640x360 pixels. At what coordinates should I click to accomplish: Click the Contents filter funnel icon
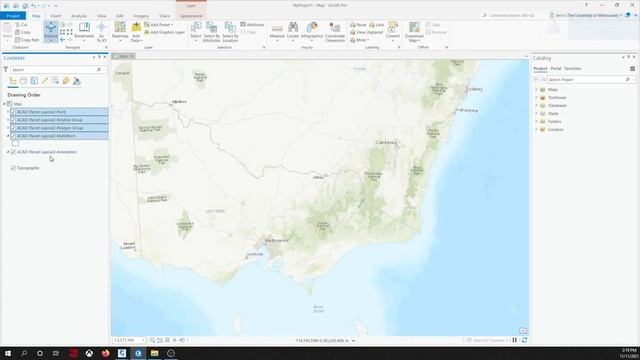click(x=5, y=70)
